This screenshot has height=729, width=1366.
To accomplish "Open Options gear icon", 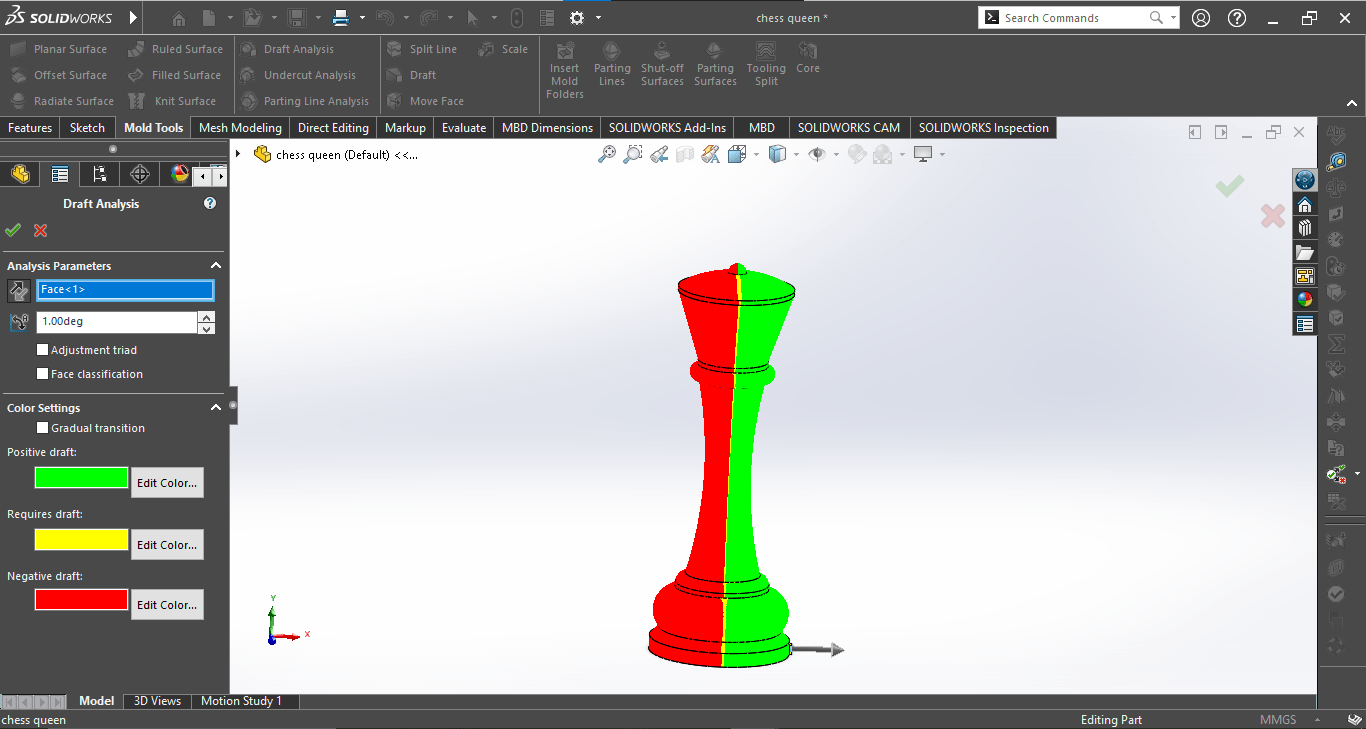I will click(577, 18).
